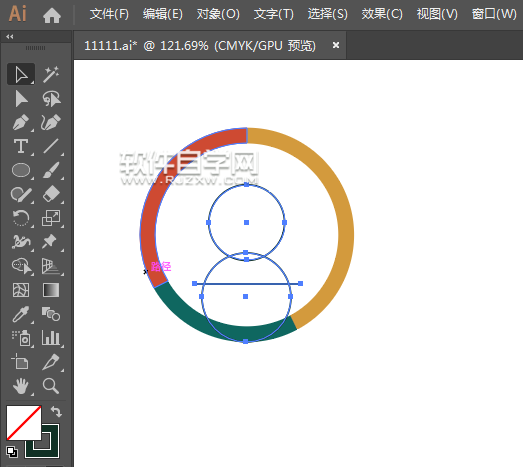This screenshot has height=467, width=523.
Task: Open the 文件(F) menu
Action: (x=109, y=14)
